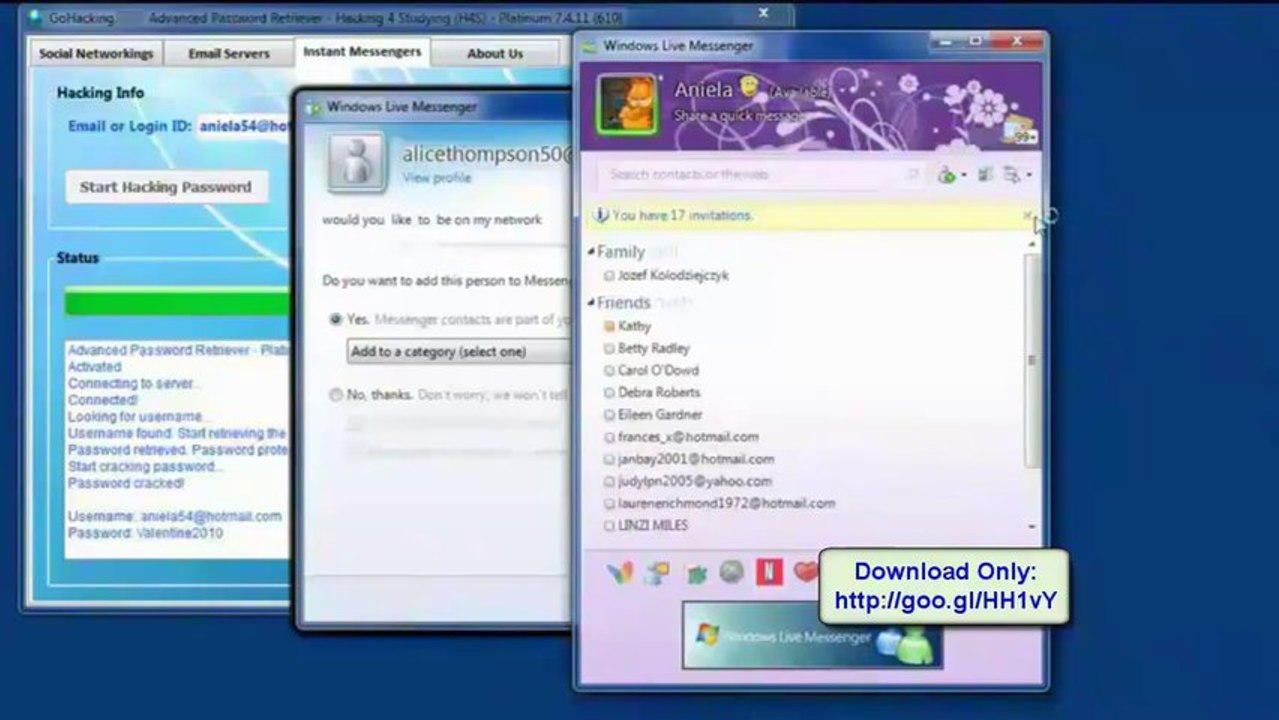The width and height of the screenshot is (1279, 720).
Task: Open the About Us tab
Action: [x=494, y=54]
